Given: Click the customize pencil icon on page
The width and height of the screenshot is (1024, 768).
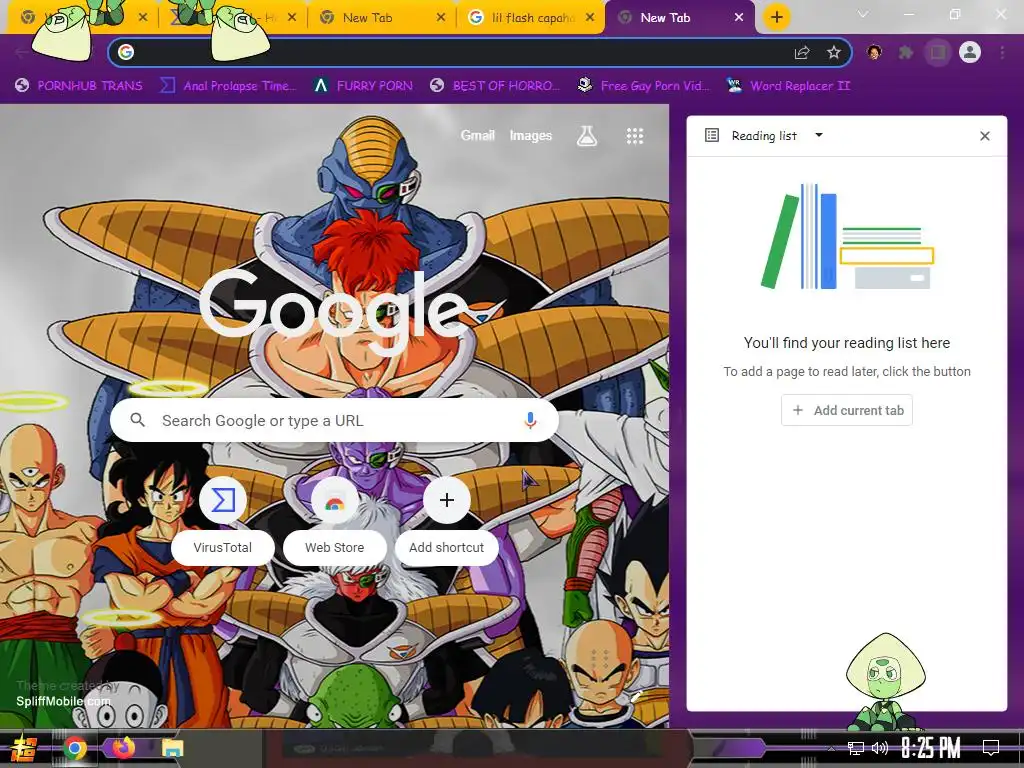Looking at the screenshot, I should tap(637, 696).
